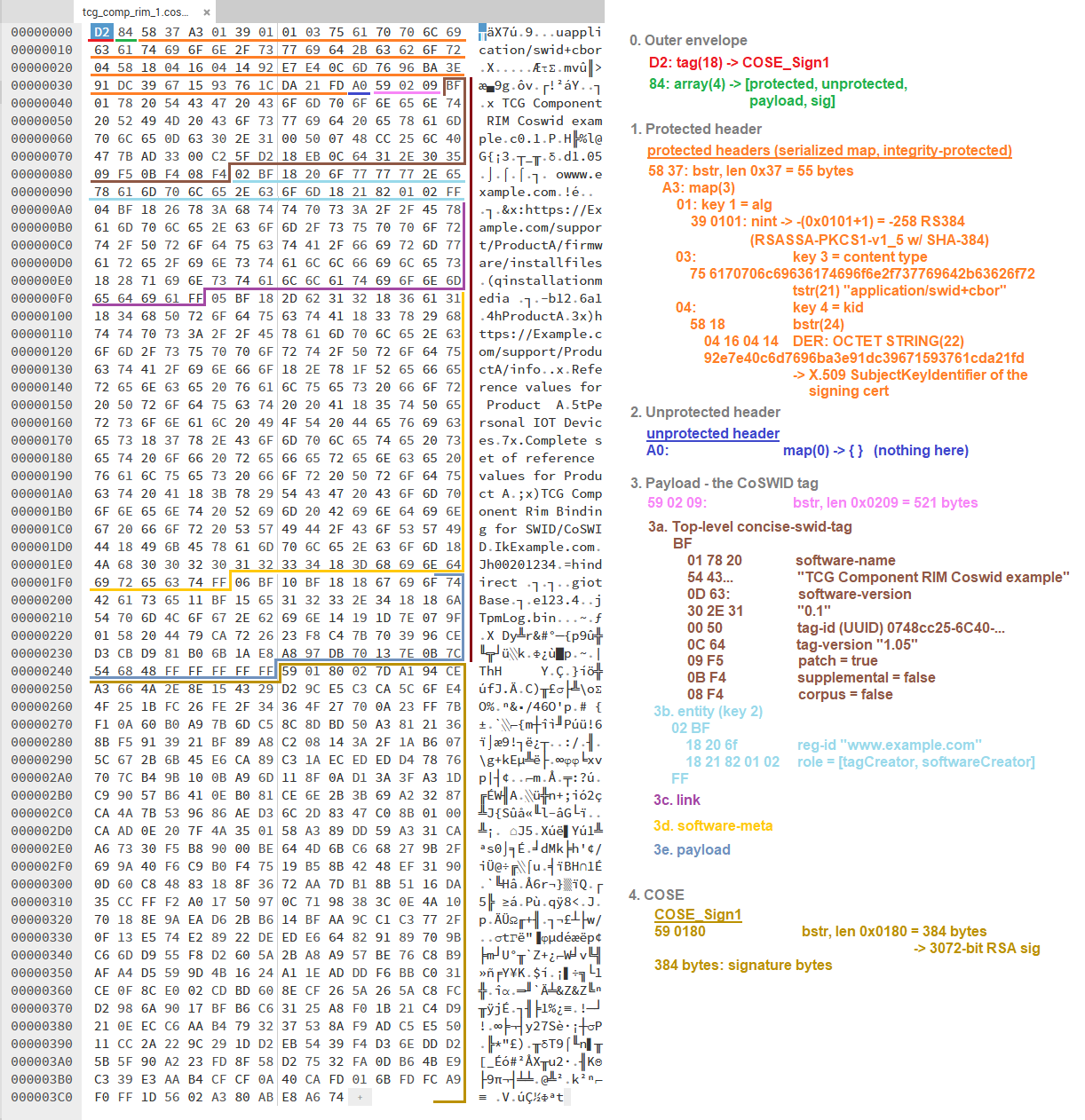1085x1120 pixels.
Task: Click the 'map(0) -> { }' annotation
Action: point(823,450)
